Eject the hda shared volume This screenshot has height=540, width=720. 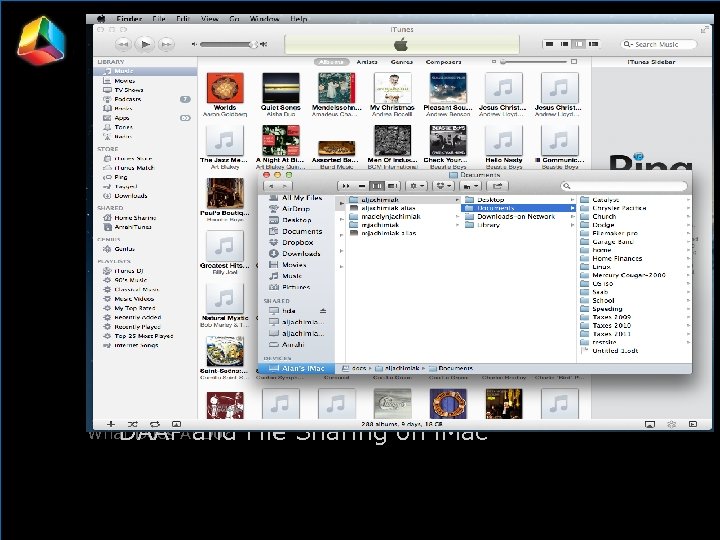coord(323,311)
